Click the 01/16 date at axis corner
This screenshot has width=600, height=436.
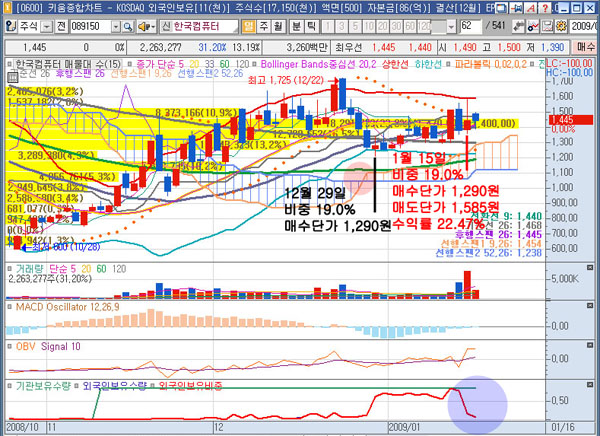562,427
